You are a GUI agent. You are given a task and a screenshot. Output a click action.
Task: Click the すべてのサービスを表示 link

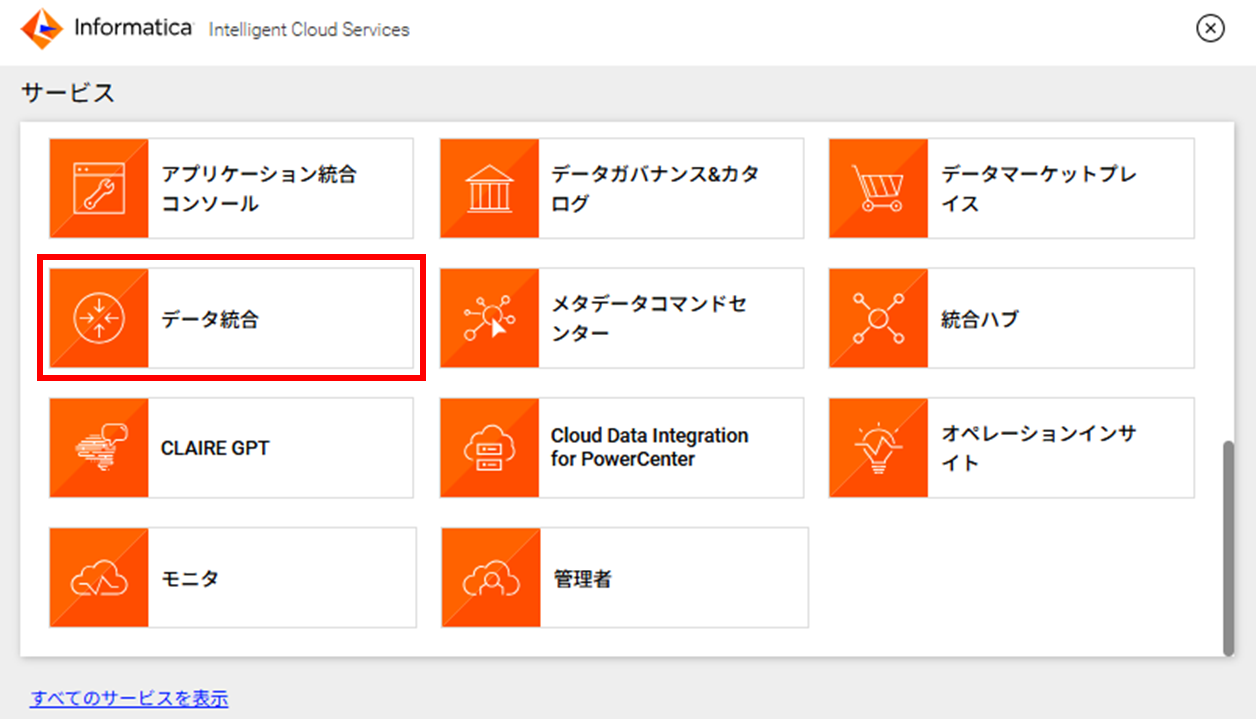129,698
